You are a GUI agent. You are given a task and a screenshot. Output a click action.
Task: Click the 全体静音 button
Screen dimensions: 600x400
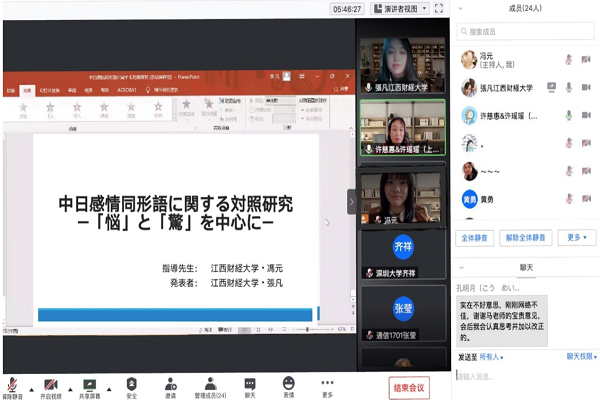[x=475, y=238]
